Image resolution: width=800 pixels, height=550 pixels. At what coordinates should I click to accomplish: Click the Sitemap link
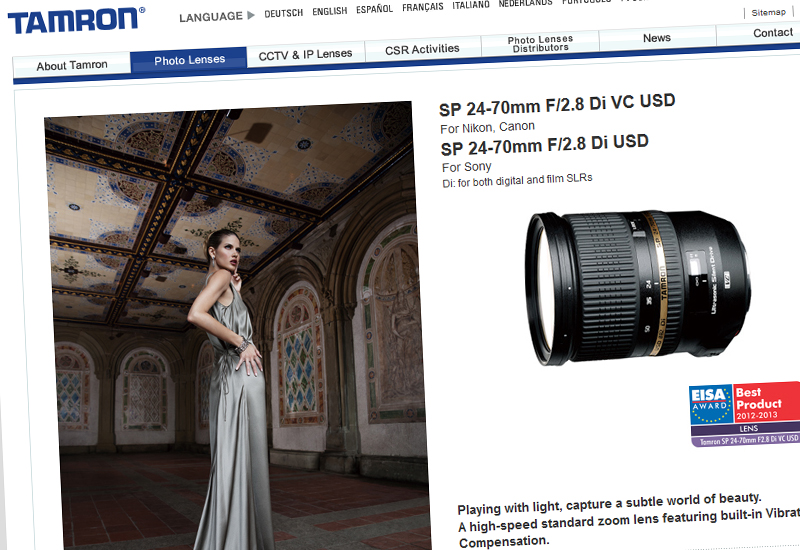[768, 13]
